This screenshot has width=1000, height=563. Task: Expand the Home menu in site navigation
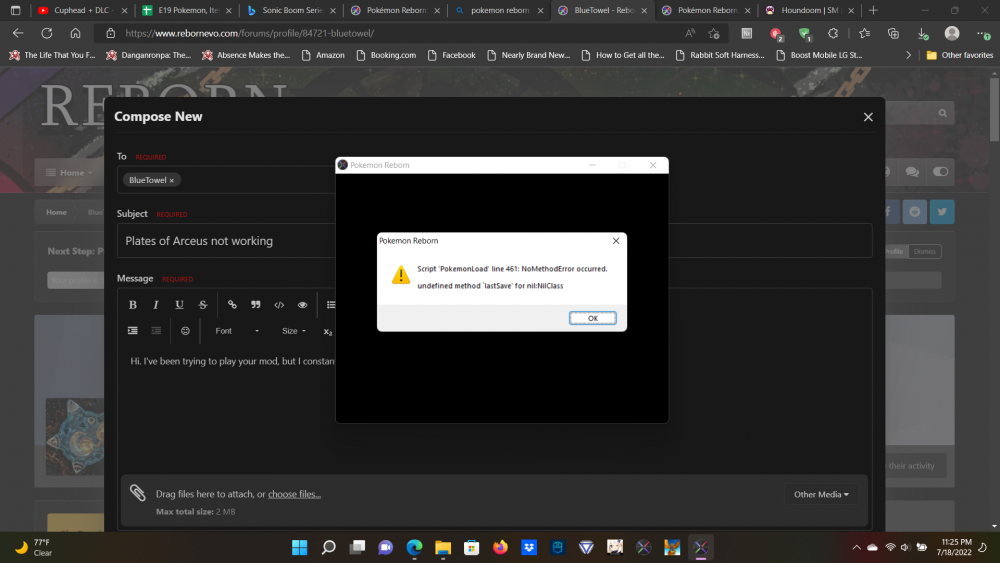(x=70, y=173)
